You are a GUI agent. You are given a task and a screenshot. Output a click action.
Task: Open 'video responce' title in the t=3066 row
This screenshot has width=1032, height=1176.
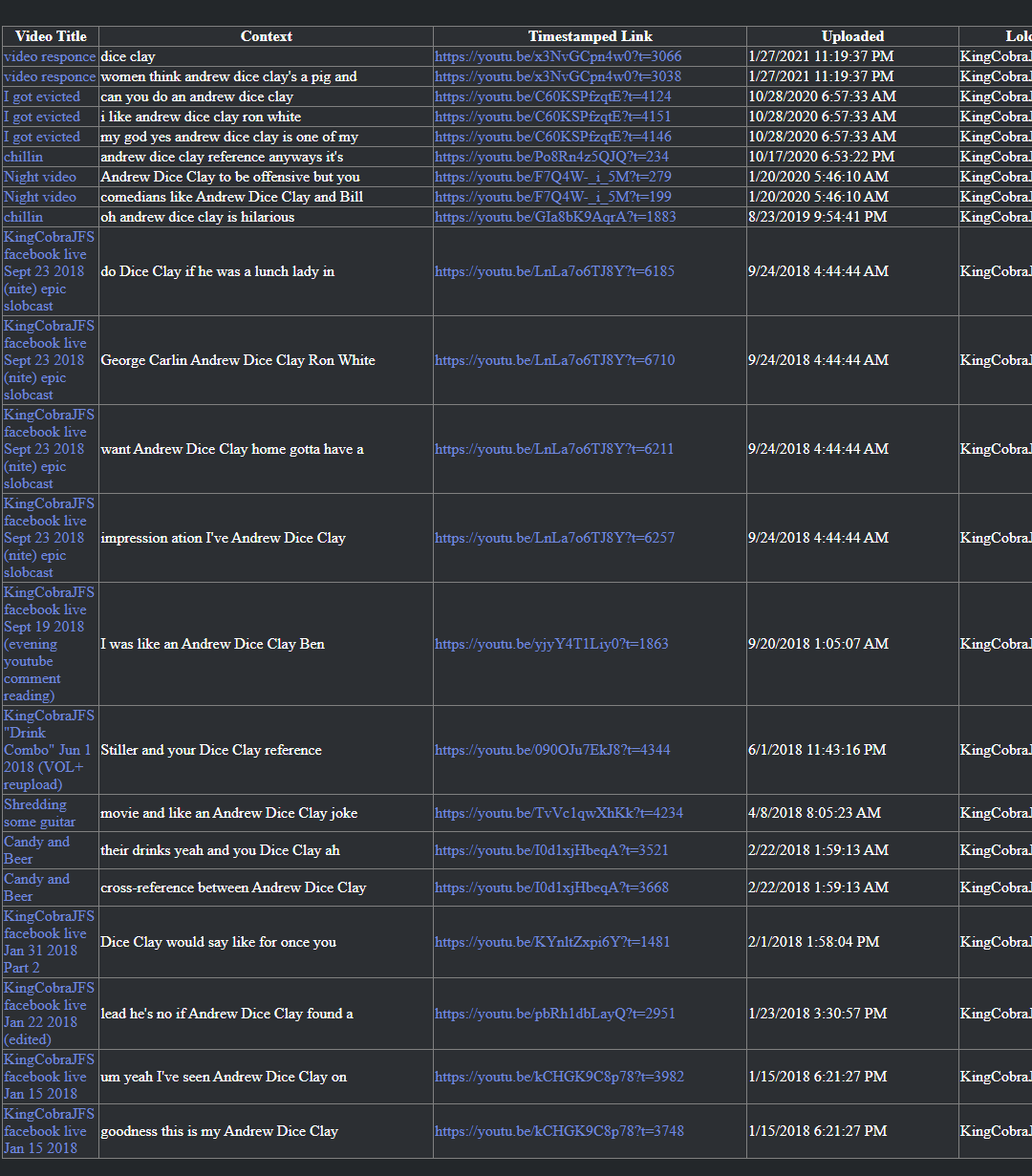click(50, 56)
